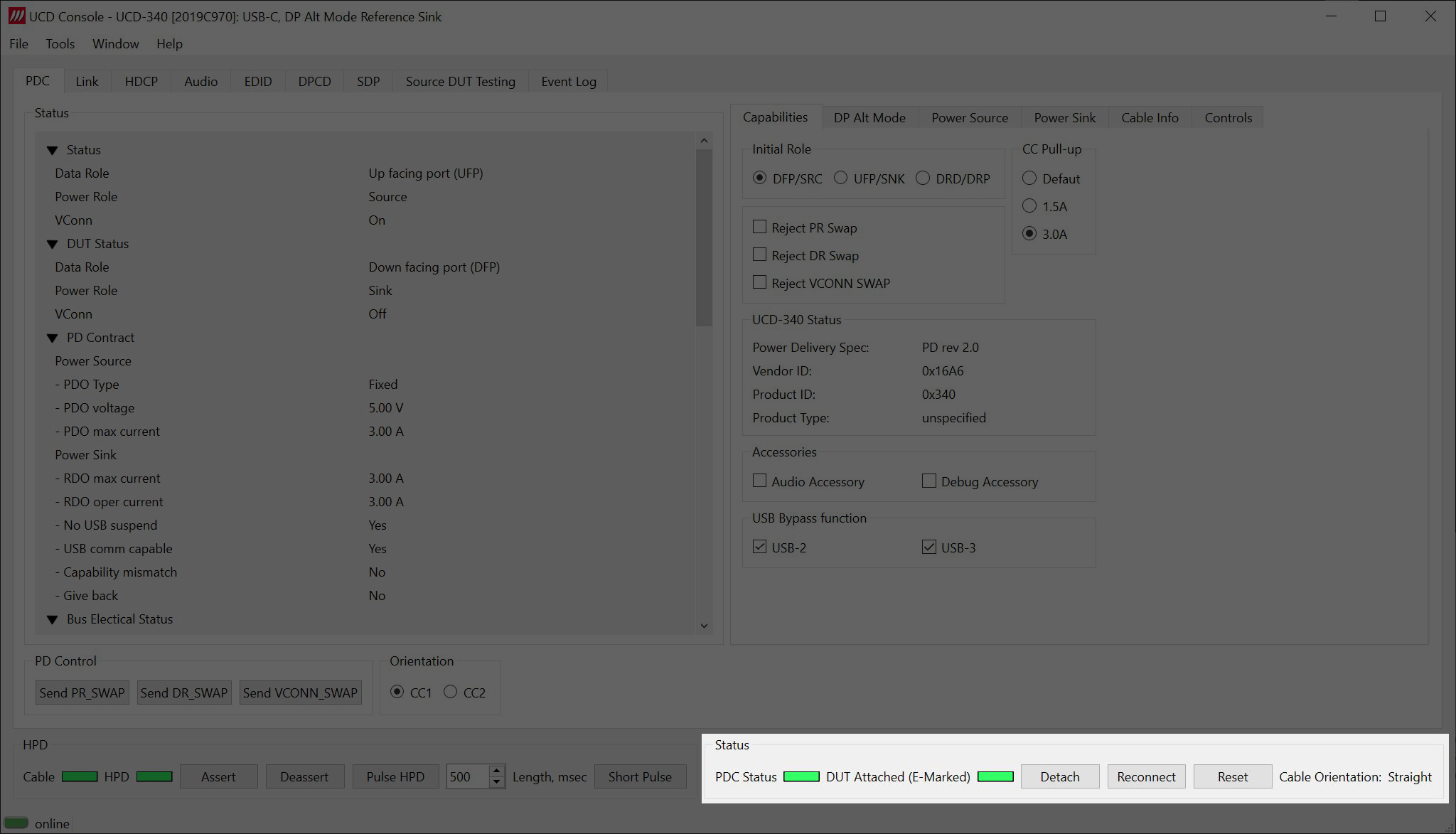Click the Reconnect button
This screenshot has height=834, width=1456.
click(1146, 776)
